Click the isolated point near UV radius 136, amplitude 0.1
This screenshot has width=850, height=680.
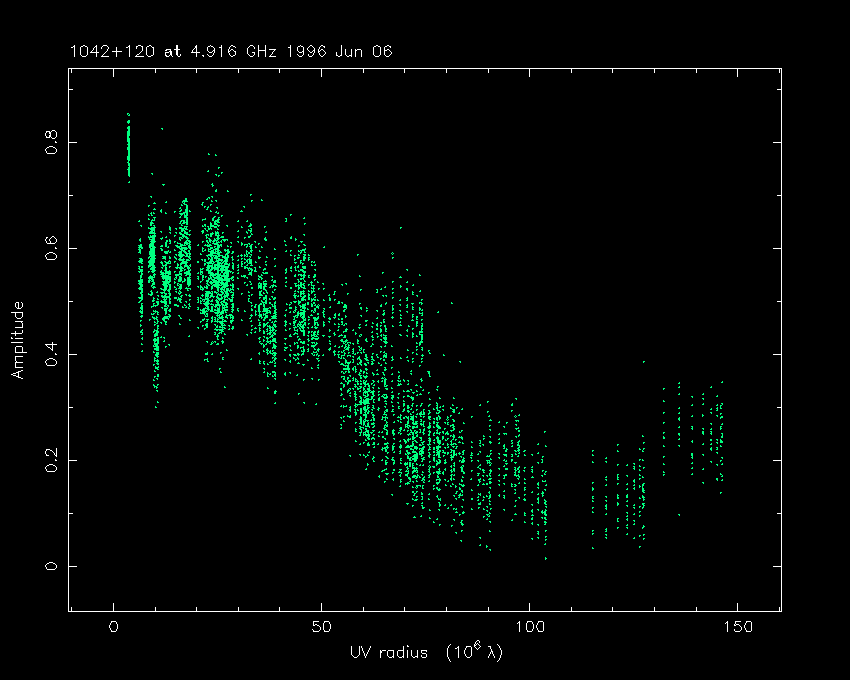[679, 515]
